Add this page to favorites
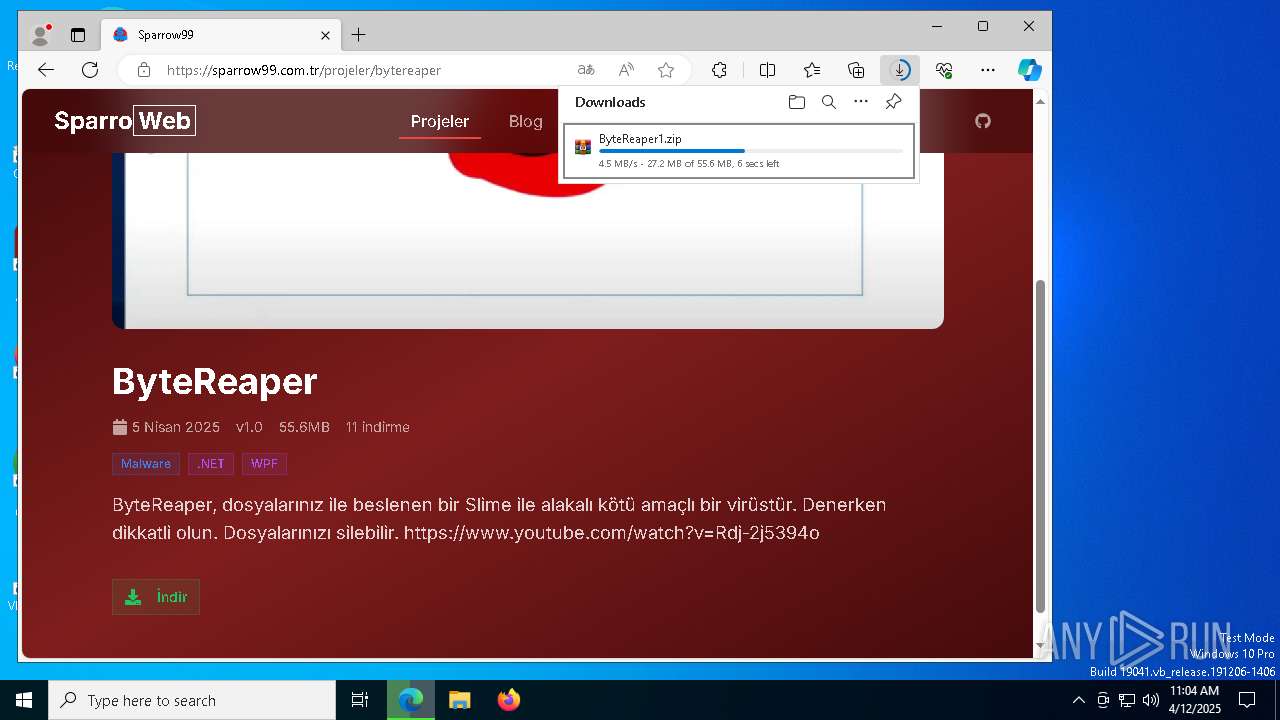The height and width of the screenshot is (720, 1280). [666, 70]
